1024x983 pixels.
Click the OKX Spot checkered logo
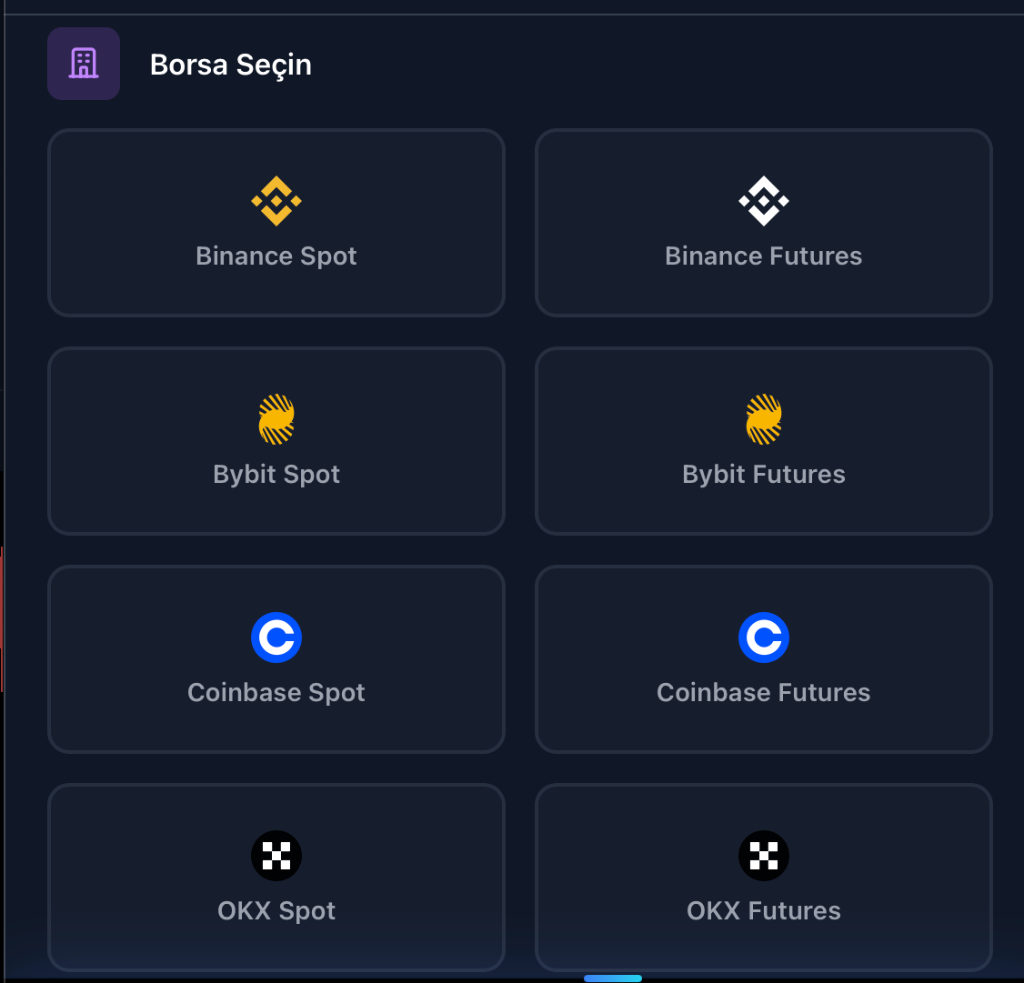click(x=276, y=856)
